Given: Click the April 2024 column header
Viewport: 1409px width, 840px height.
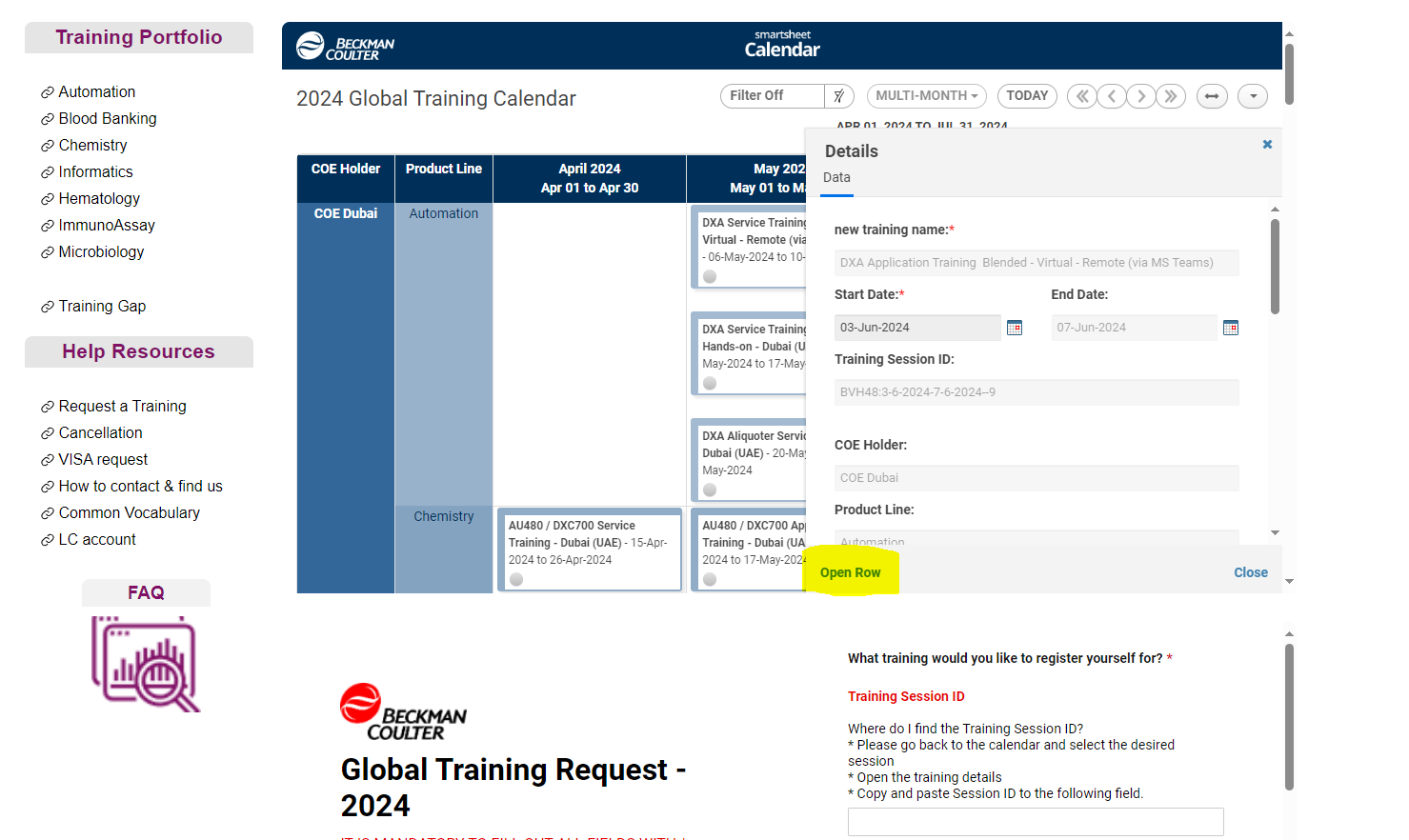Looking at the screenshot, I should (x=590, y=178).
